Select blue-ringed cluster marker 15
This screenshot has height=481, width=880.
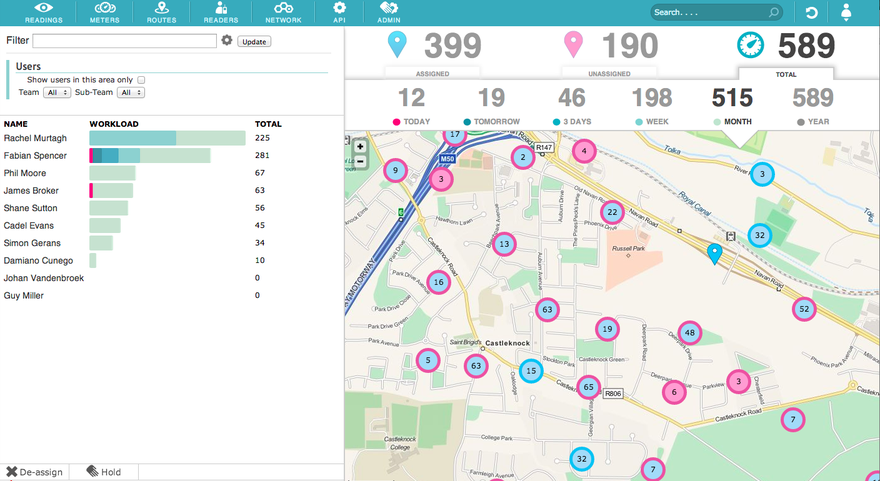click(531, 370)
